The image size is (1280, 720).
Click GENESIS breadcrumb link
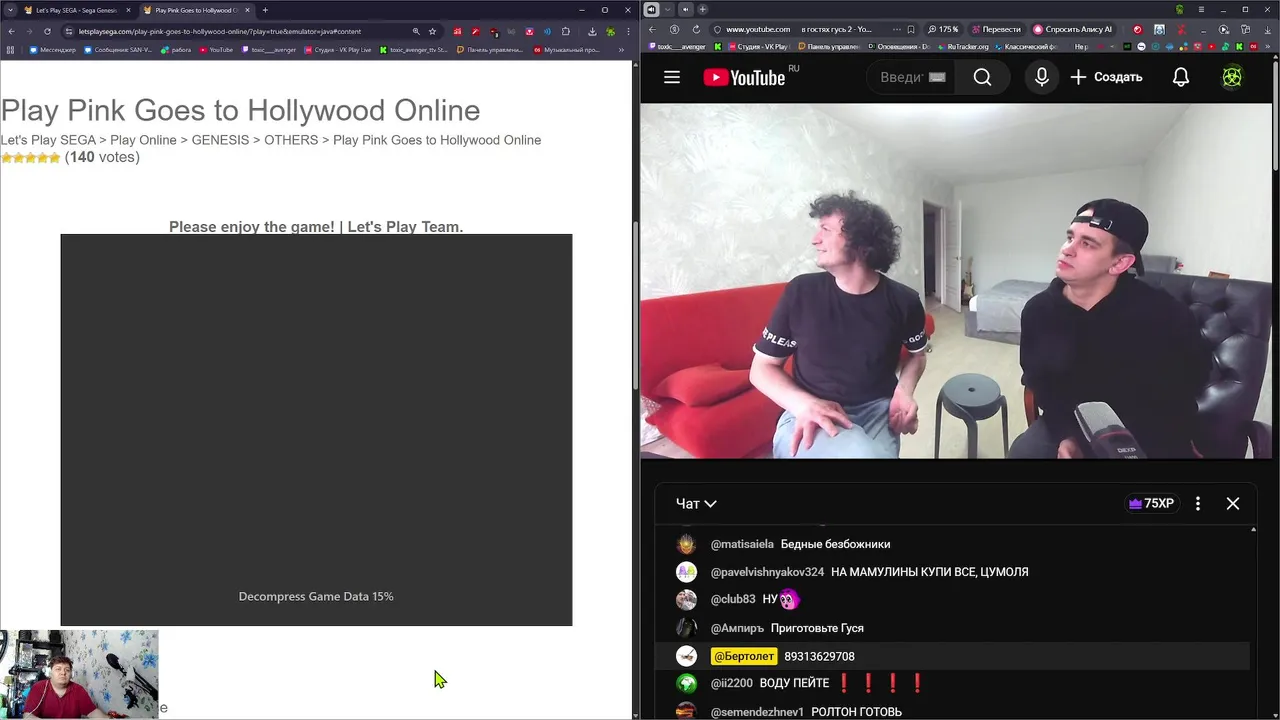pyautogui.click(x=220, y=140)
